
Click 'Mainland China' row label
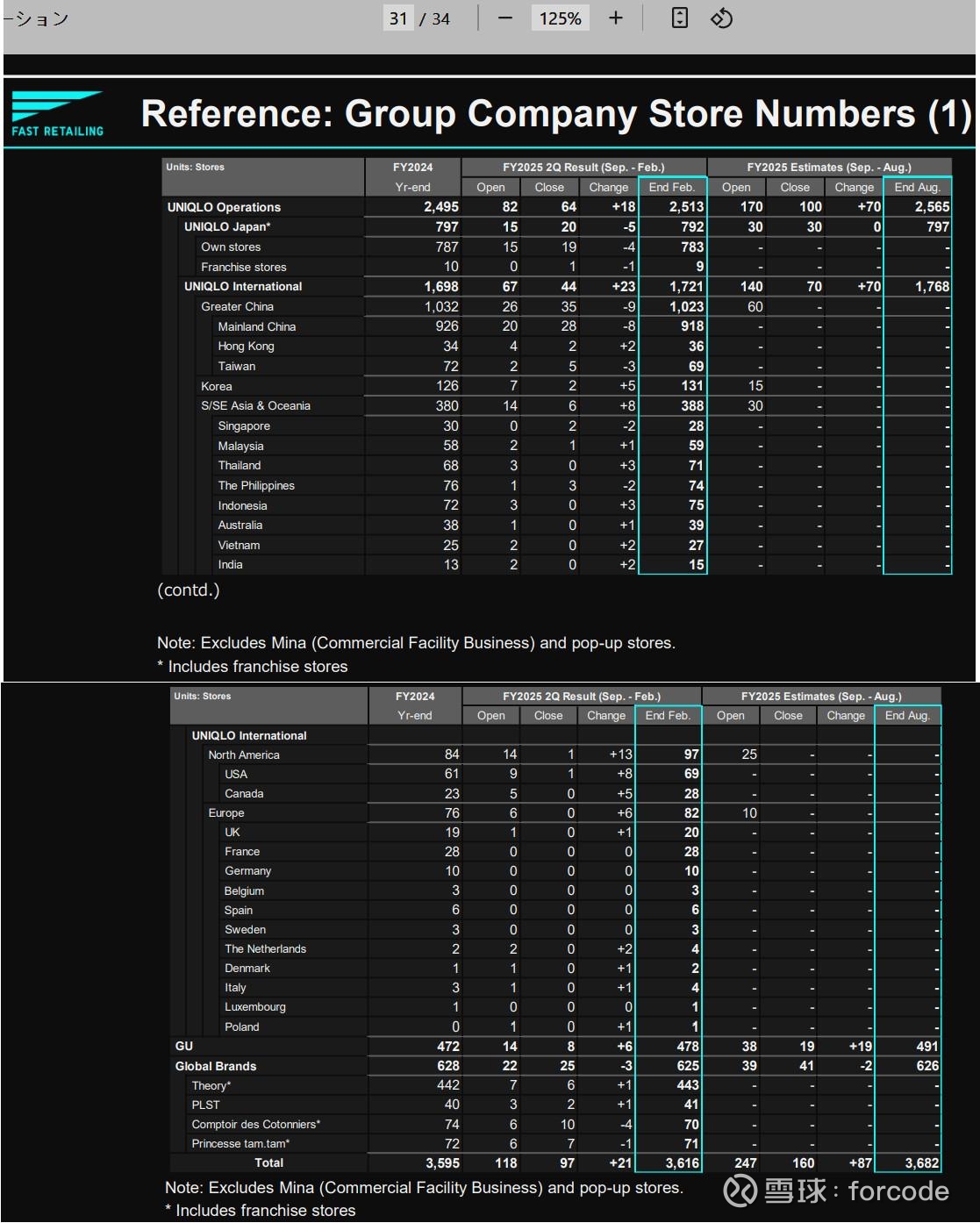pos(257,326)
